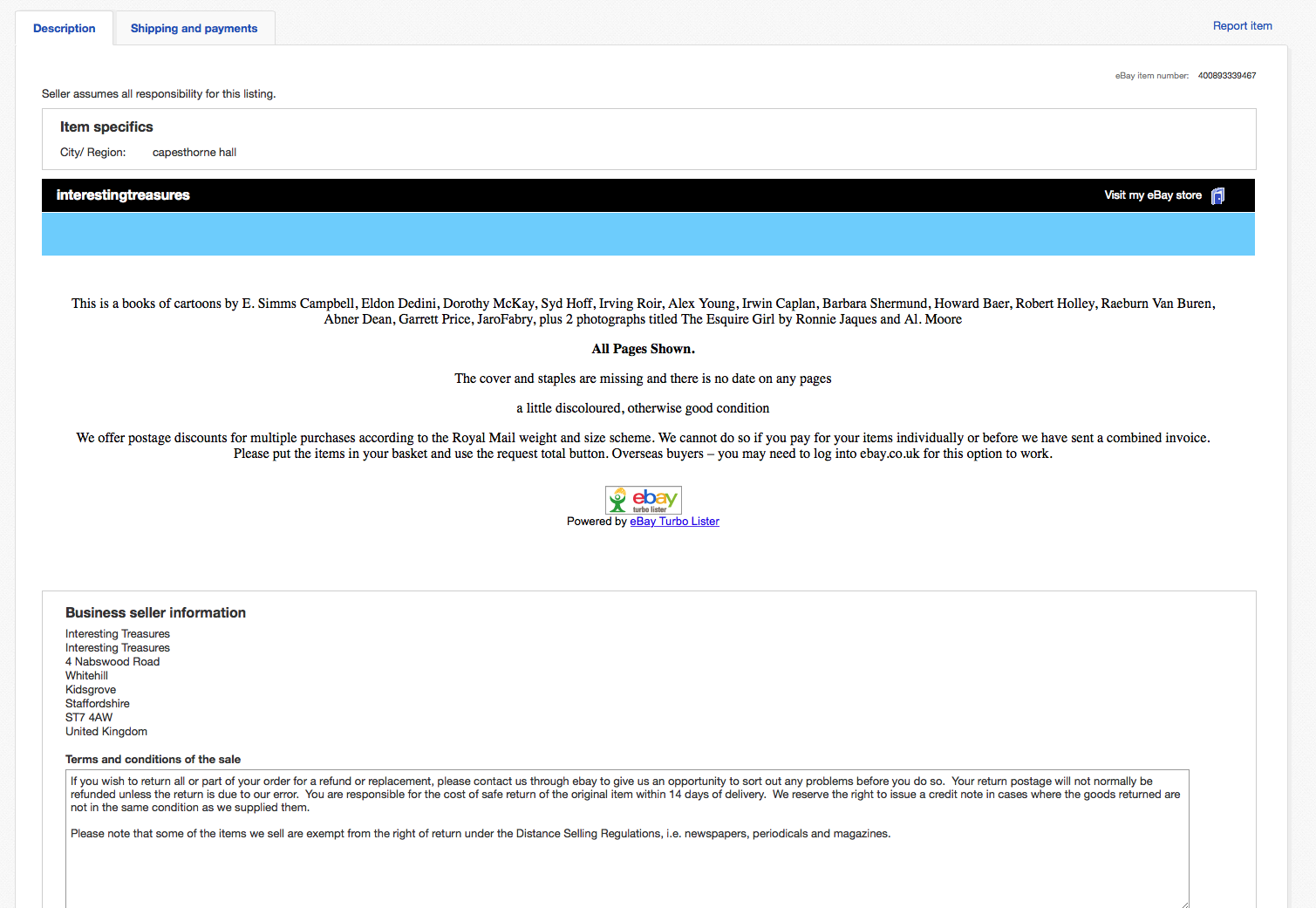Click the Item specifics heading
Screen dimensions: 1316x908
point(106,127)
